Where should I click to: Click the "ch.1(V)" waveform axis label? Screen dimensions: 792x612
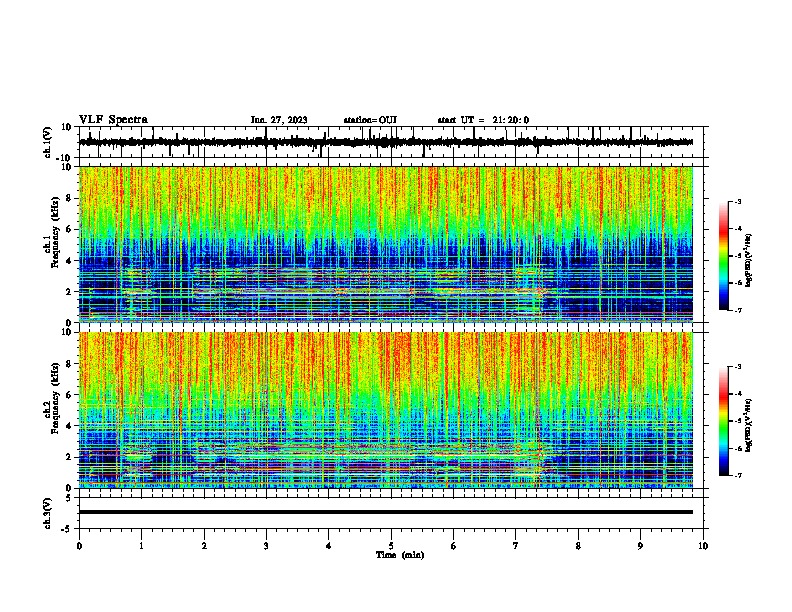pyautogui.click(x=48, y=142)
